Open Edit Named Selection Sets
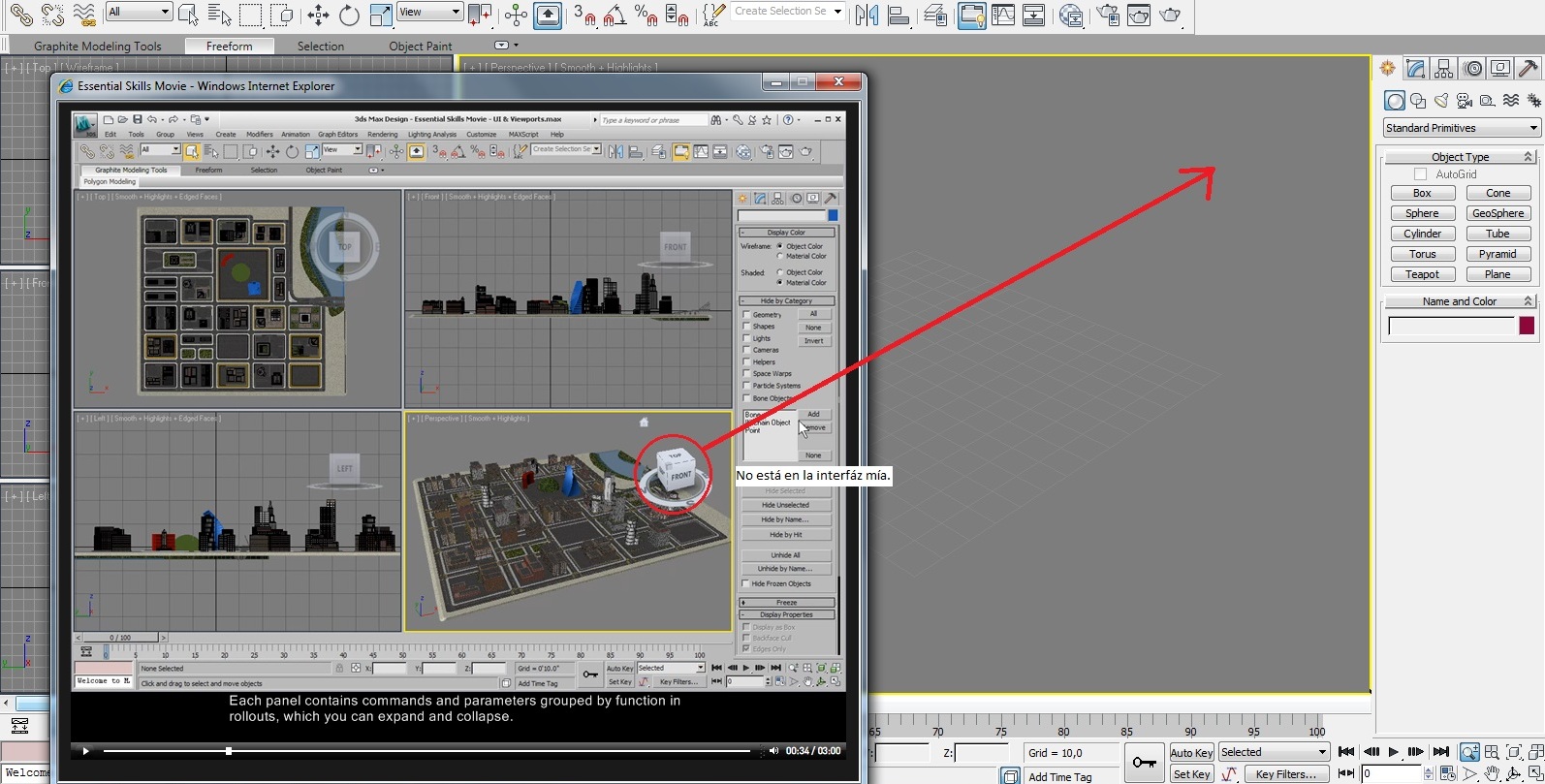This screenshot has height=784, width=1545. coord(714,15)
